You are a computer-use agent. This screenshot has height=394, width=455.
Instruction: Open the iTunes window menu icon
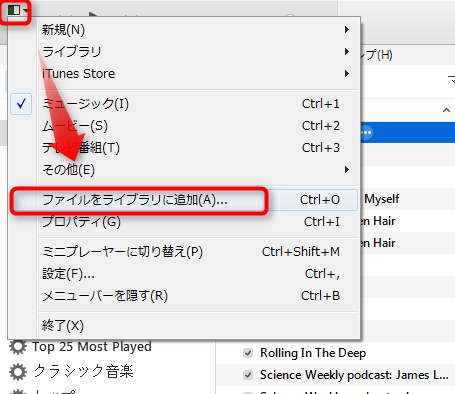tap(17, 10)
